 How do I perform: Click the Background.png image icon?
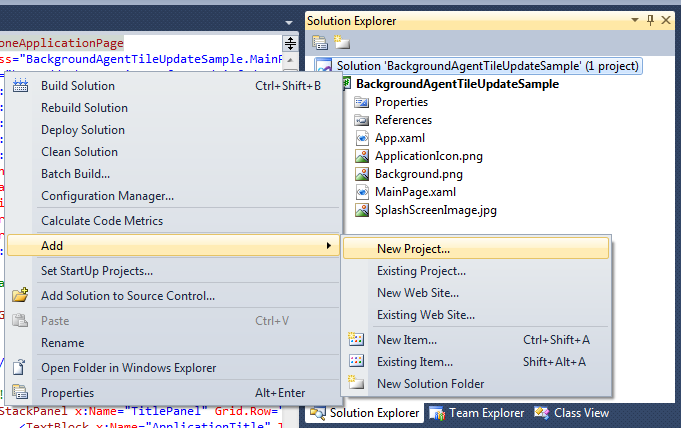[x=362, y=174]
